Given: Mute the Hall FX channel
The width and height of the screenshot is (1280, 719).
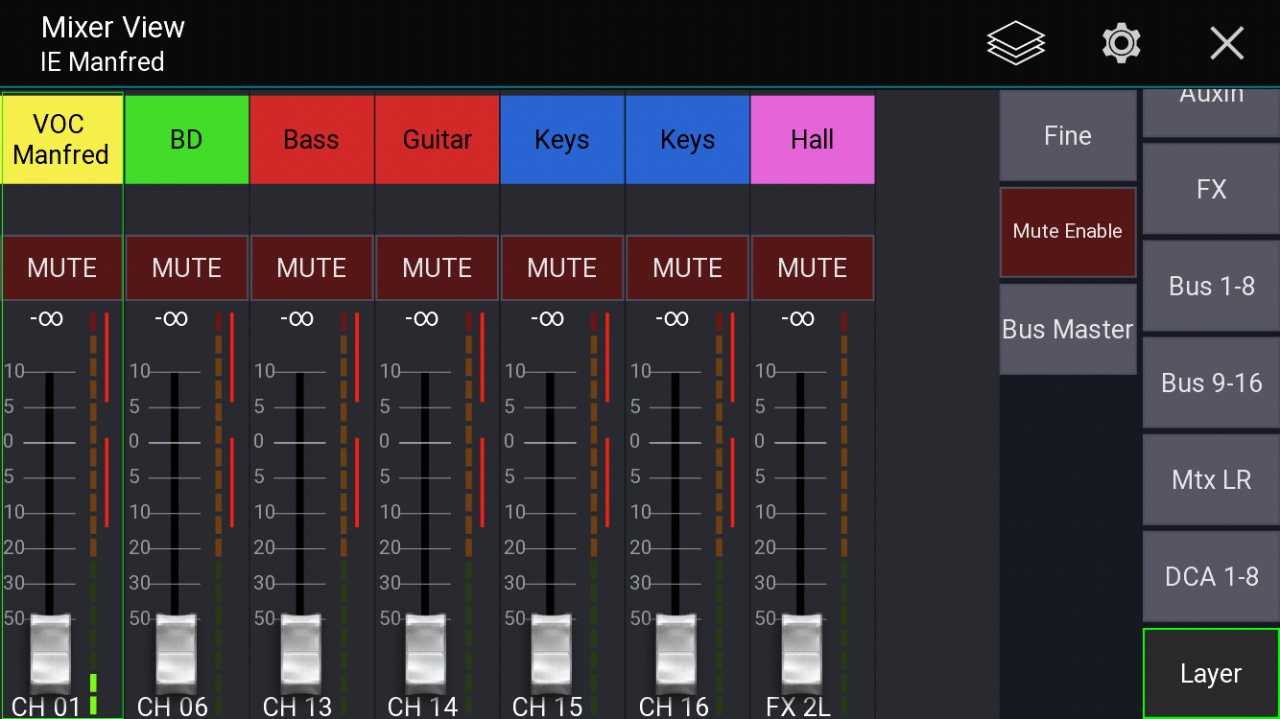Looking at the screenshot, I should click(812, 268).
